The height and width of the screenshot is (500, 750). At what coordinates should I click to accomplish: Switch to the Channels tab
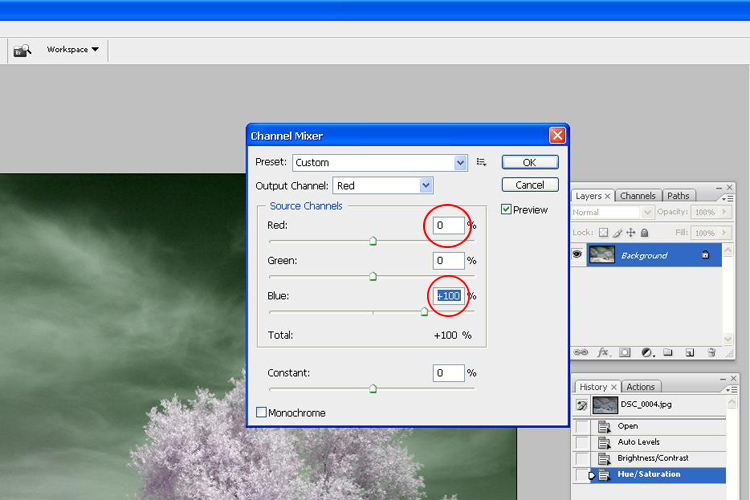pyautogui.click(x=637, y=196)
